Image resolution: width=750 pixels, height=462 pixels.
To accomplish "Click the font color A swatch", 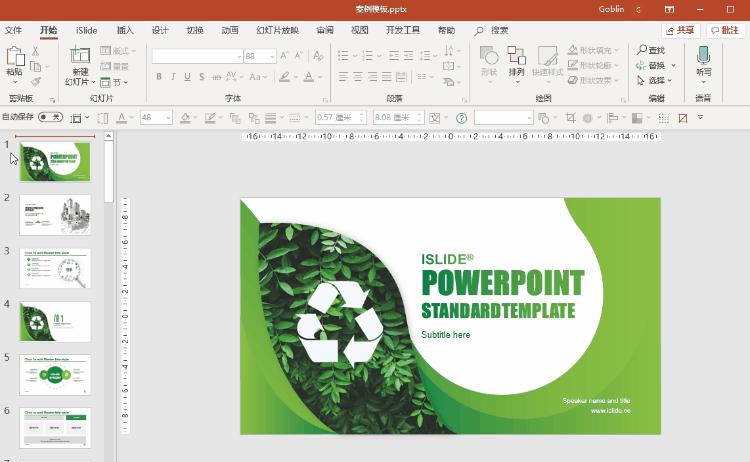I will coord(308,76).
